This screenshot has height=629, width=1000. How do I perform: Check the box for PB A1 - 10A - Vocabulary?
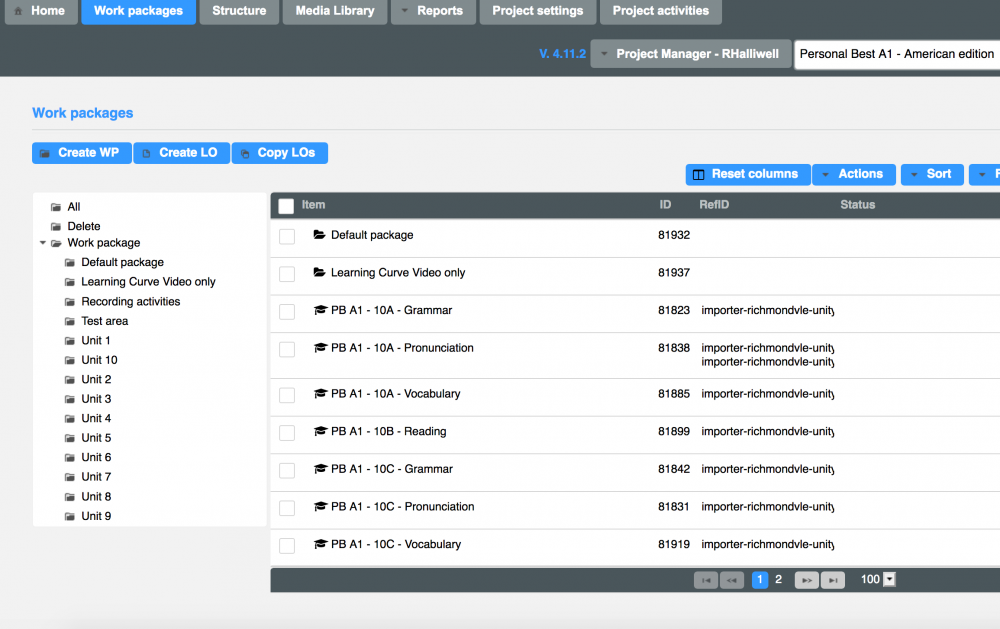tap(287, 395)
